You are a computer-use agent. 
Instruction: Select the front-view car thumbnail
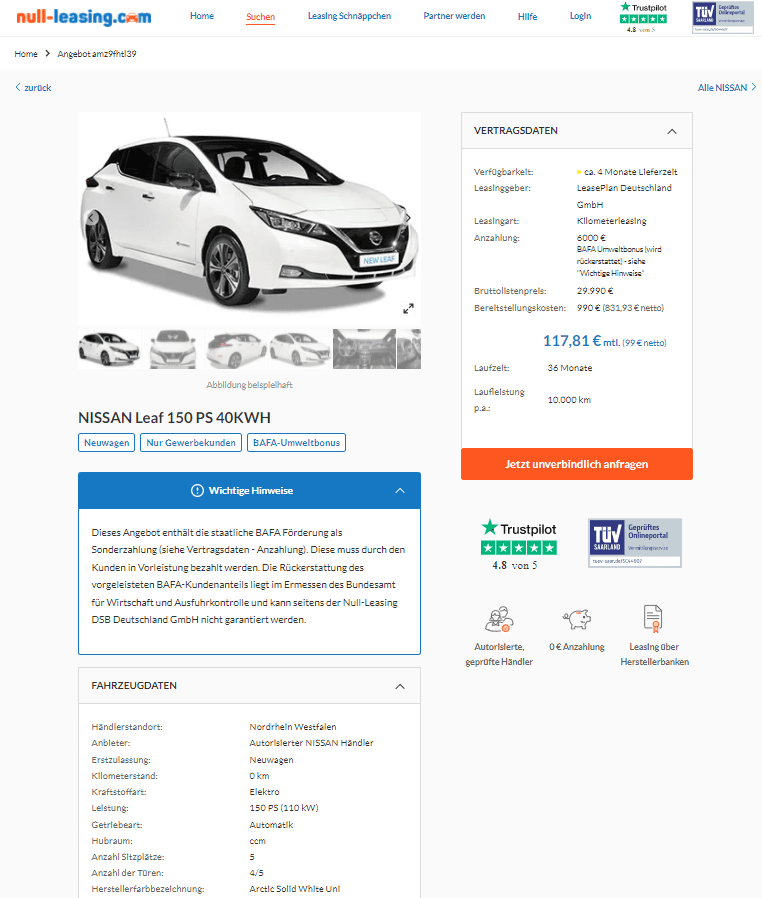click(173, 349)
